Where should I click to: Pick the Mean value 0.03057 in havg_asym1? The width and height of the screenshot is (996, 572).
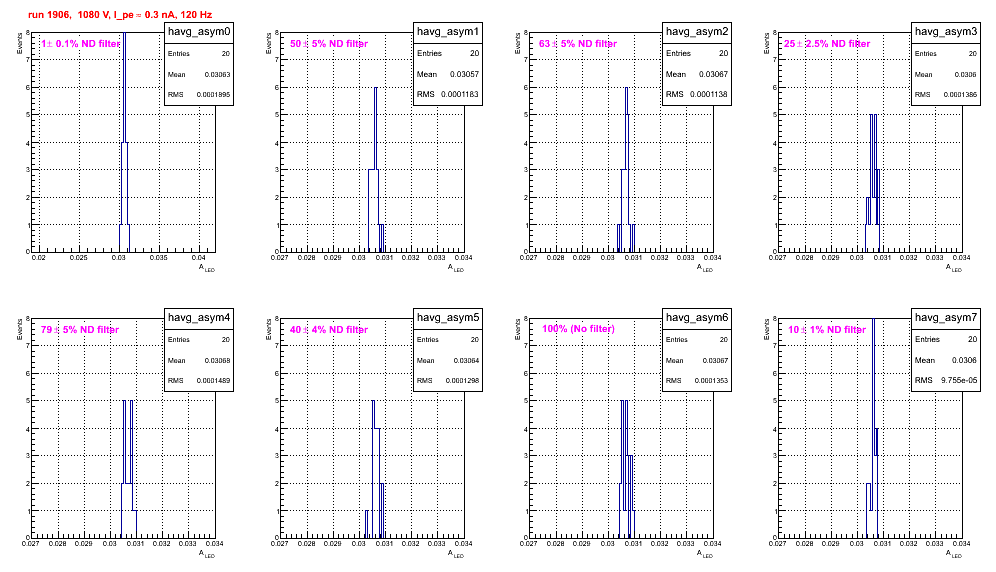(x=464, y=74)
